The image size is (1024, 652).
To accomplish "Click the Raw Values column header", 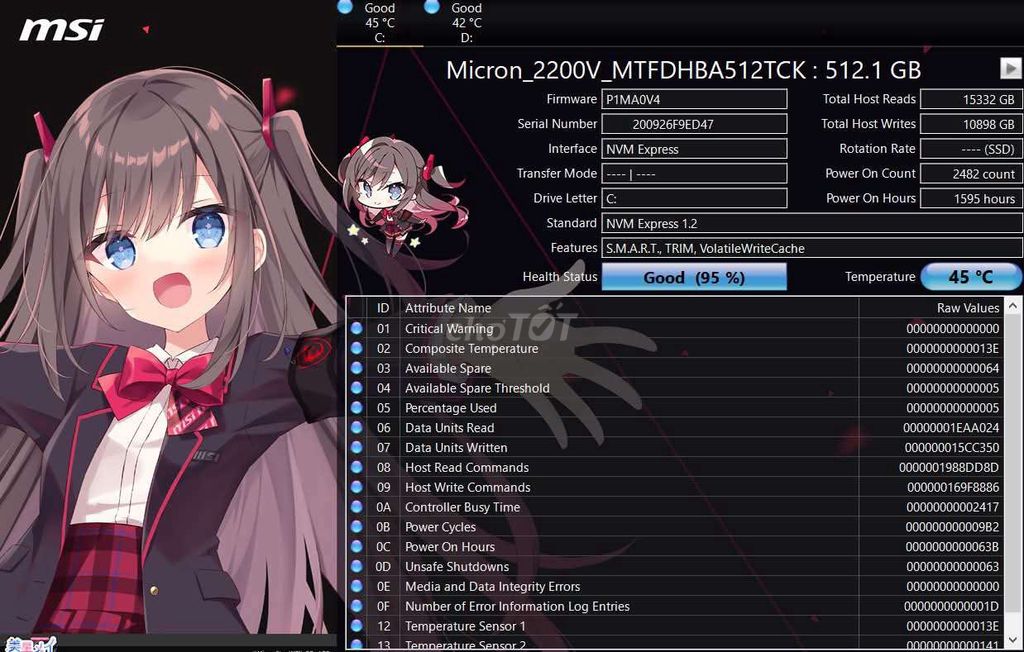I will click(x=968, y=308).
